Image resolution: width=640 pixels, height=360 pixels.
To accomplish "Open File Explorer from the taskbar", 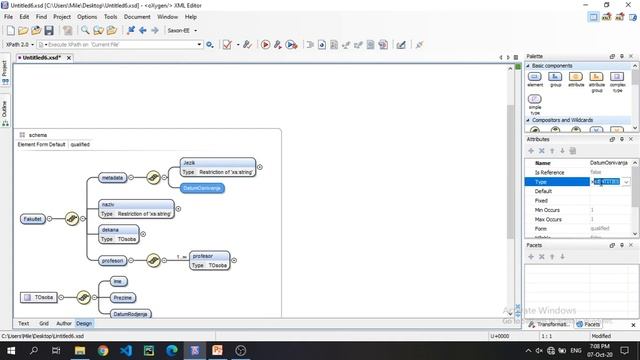I will (80, 351).
